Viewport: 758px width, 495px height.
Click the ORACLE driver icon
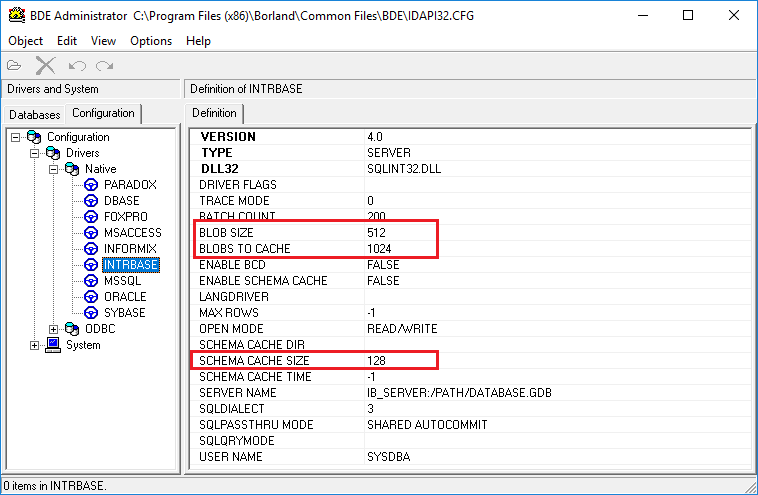pyautogui.click(x=91, y=296)
